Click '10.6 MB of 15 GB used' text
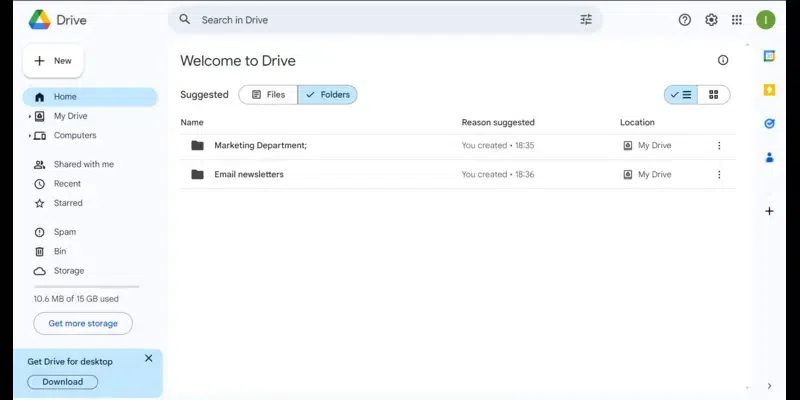The width and height of the screenshot is (800, 400). (x=76, y=299)
